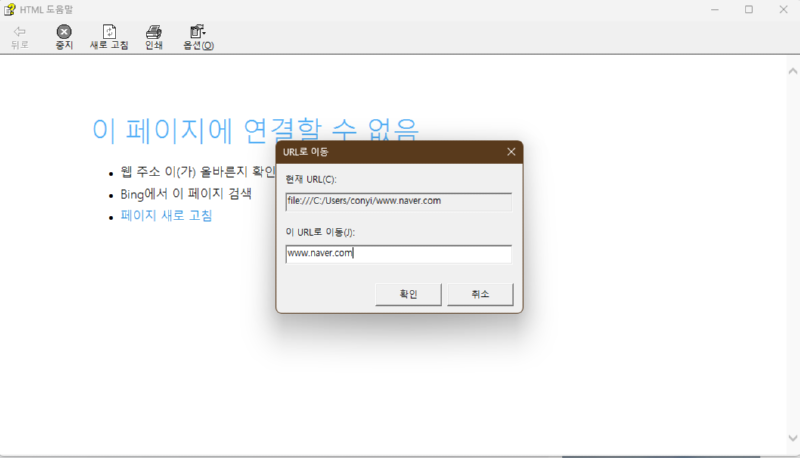The height and width of the screenshot is (458, 800).
Task: Maximize the HTML 도움말 window
Action: click(748, 10)
